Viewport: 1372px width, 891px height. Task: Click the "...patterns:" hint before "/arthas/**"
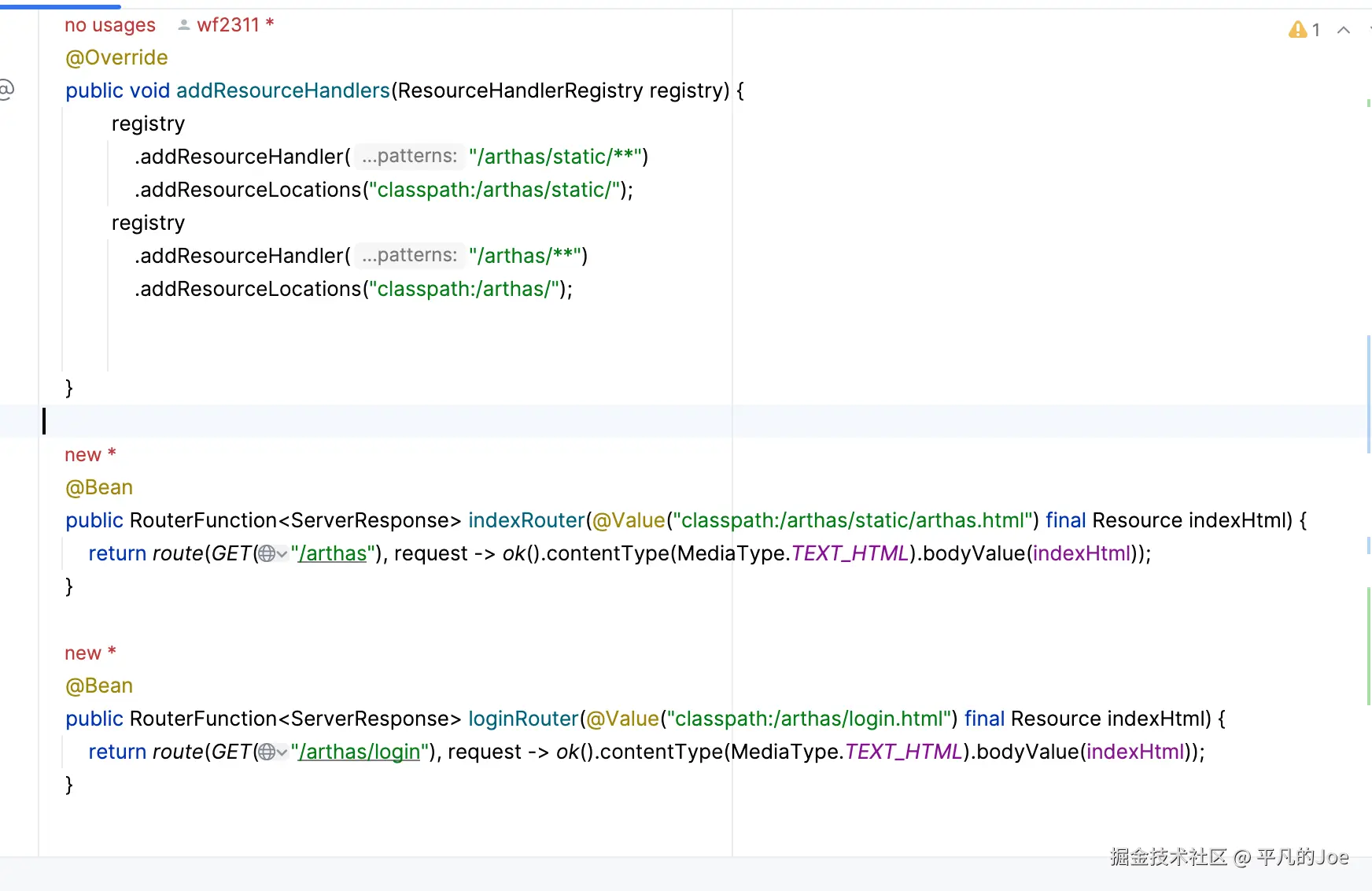[409, 255]
